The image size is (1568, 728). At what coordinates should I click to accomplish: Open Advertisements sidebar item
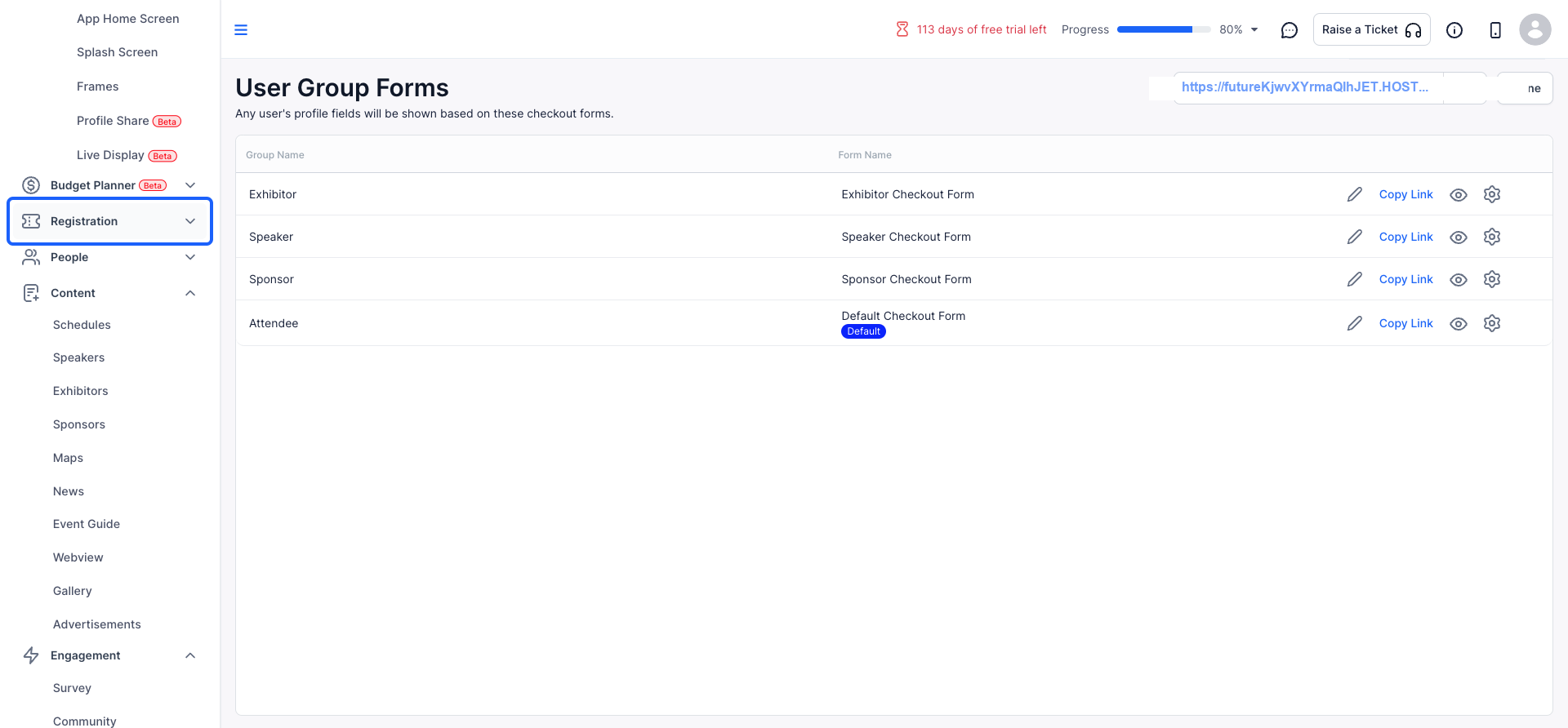(97, 624)
